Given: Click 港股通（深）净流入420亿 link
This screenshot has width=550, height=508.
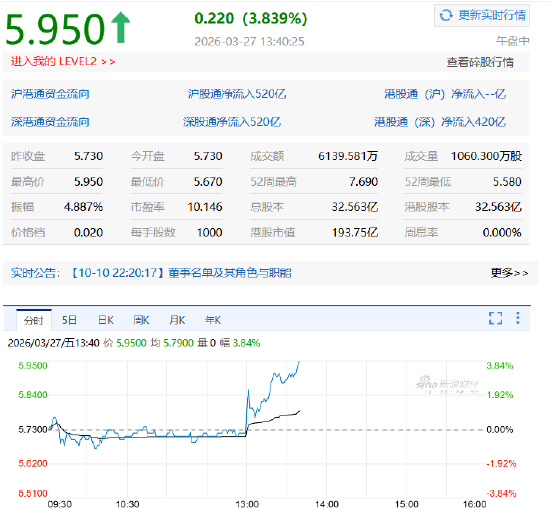Looking at the screenshot, I should tap(440, 122).
